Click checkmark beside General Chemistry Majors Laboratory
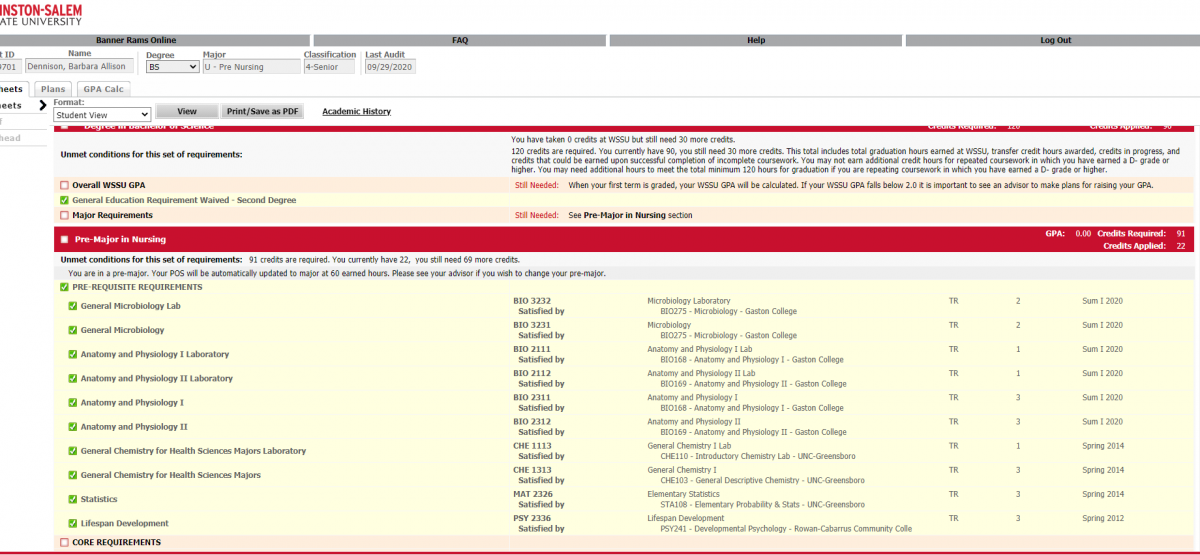 [x=73, y=451]
